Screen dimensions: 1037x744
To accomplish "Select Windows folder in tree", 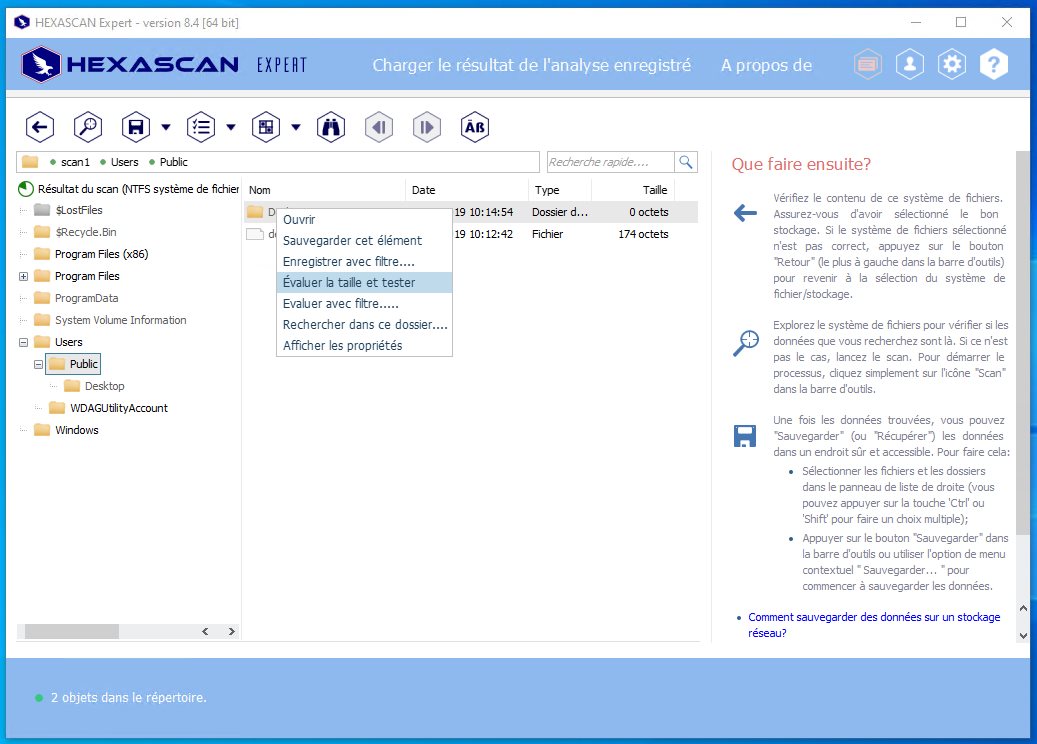I will [66, 430].
